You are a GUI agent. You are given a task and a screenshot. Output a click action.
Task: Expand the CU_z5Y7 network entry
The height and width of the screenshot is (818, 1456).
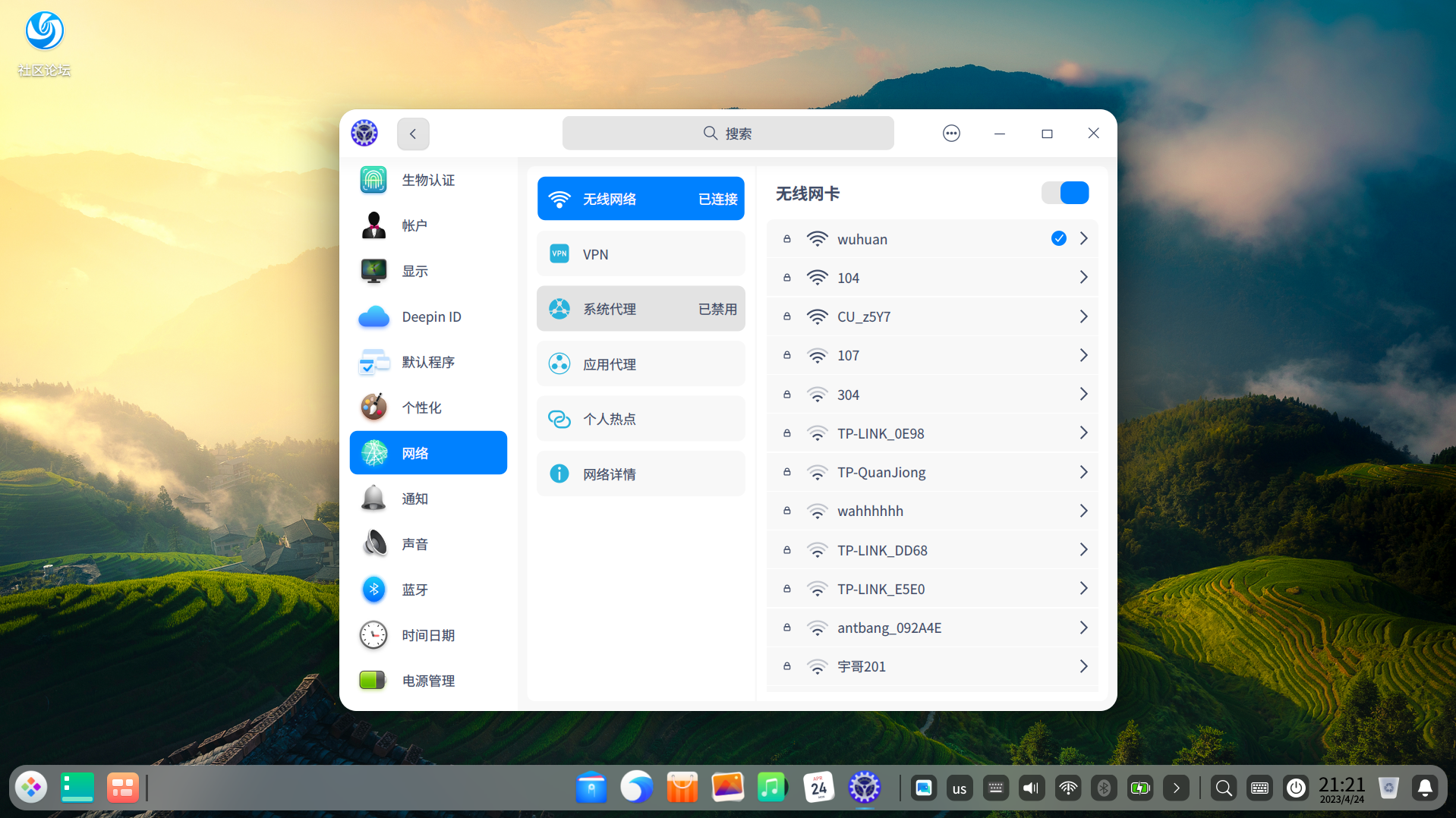(1083, 316)
